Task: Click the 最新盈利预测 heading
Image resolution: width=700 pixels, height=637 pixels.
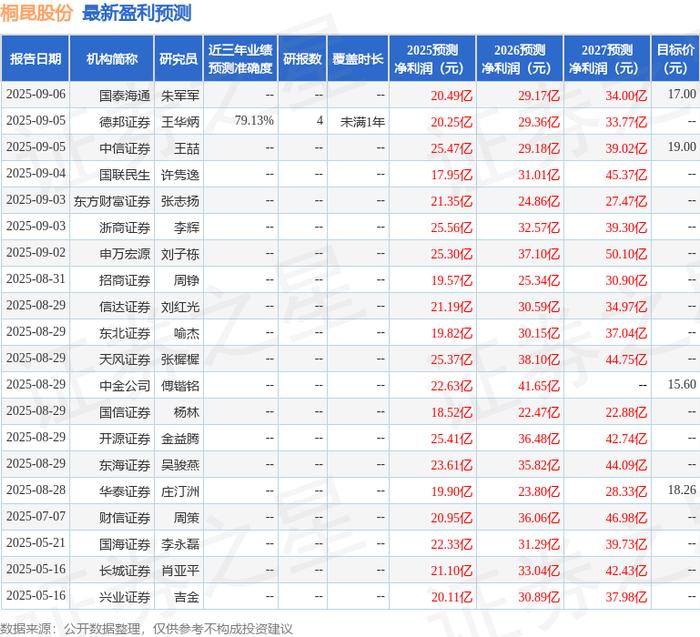Action: point(137,13)
